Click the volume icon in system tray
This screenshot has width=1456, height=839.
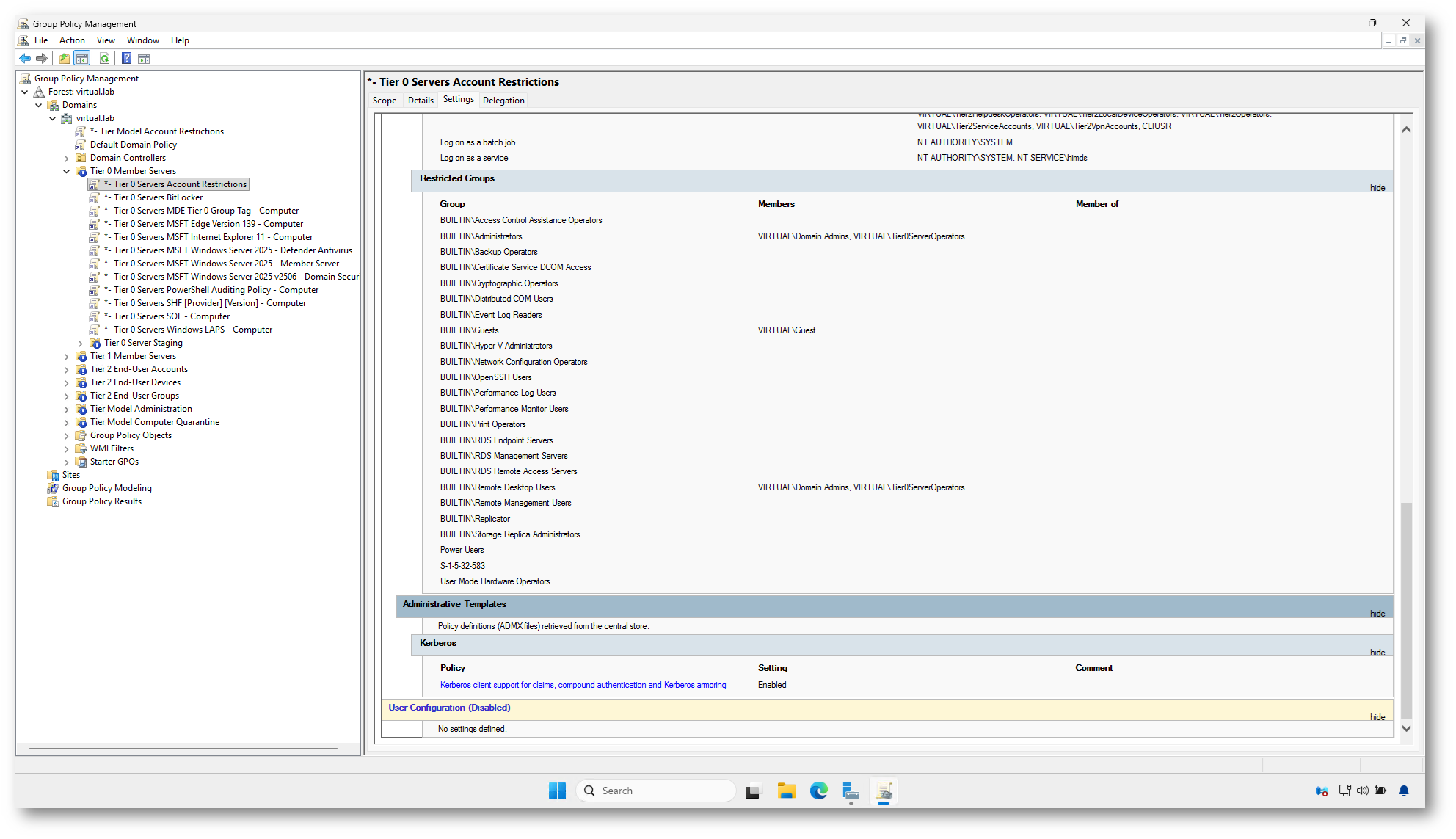[x=1363, y=791]
